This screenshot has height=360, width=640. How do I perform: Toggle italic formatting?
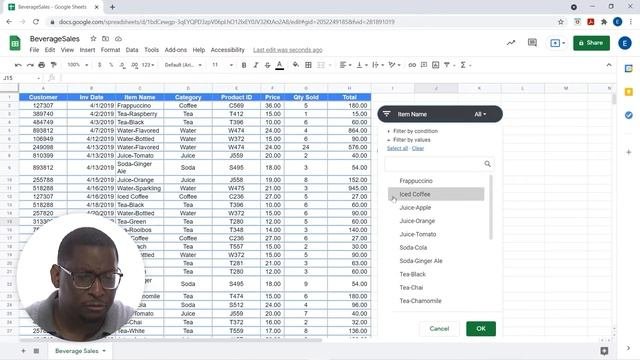[x=256, y=65]
